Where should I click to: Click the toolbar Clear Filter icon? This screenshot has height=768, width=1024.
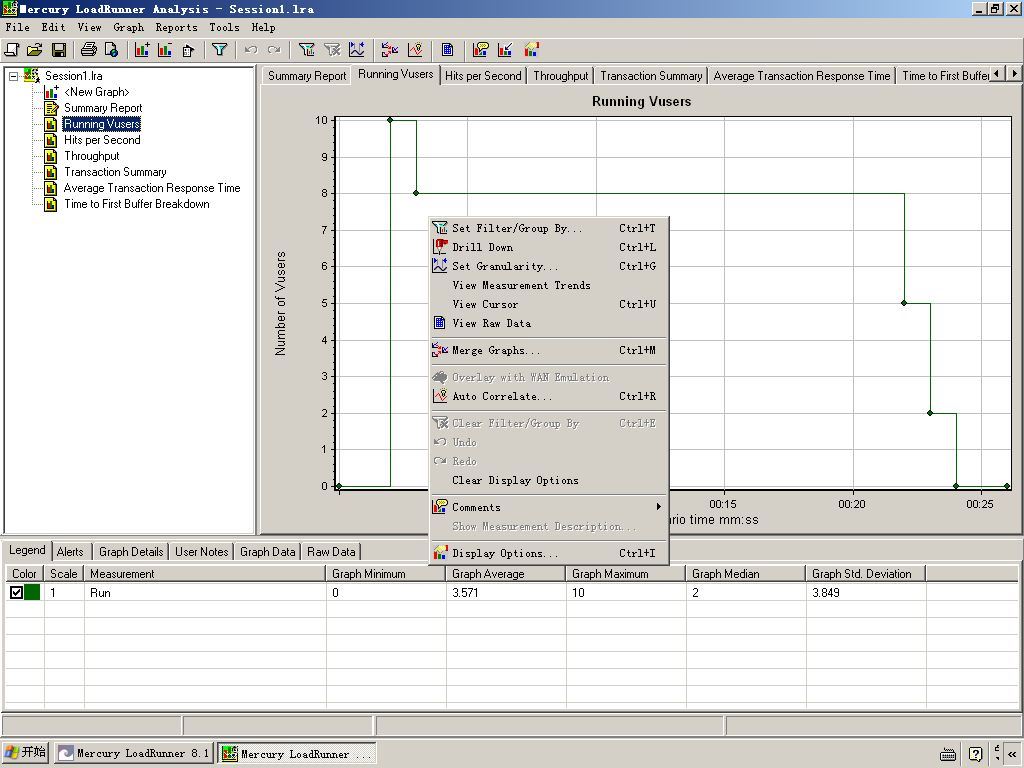(332, 50)
